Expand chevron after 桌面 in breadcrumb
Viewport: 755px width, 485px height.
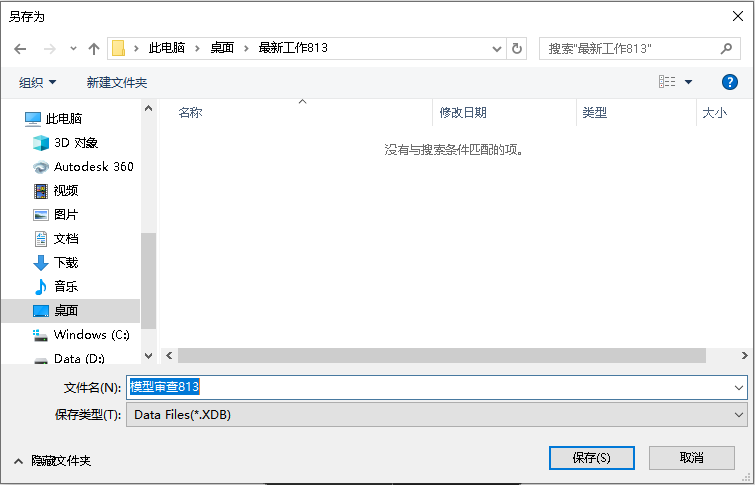click(247, 48)
